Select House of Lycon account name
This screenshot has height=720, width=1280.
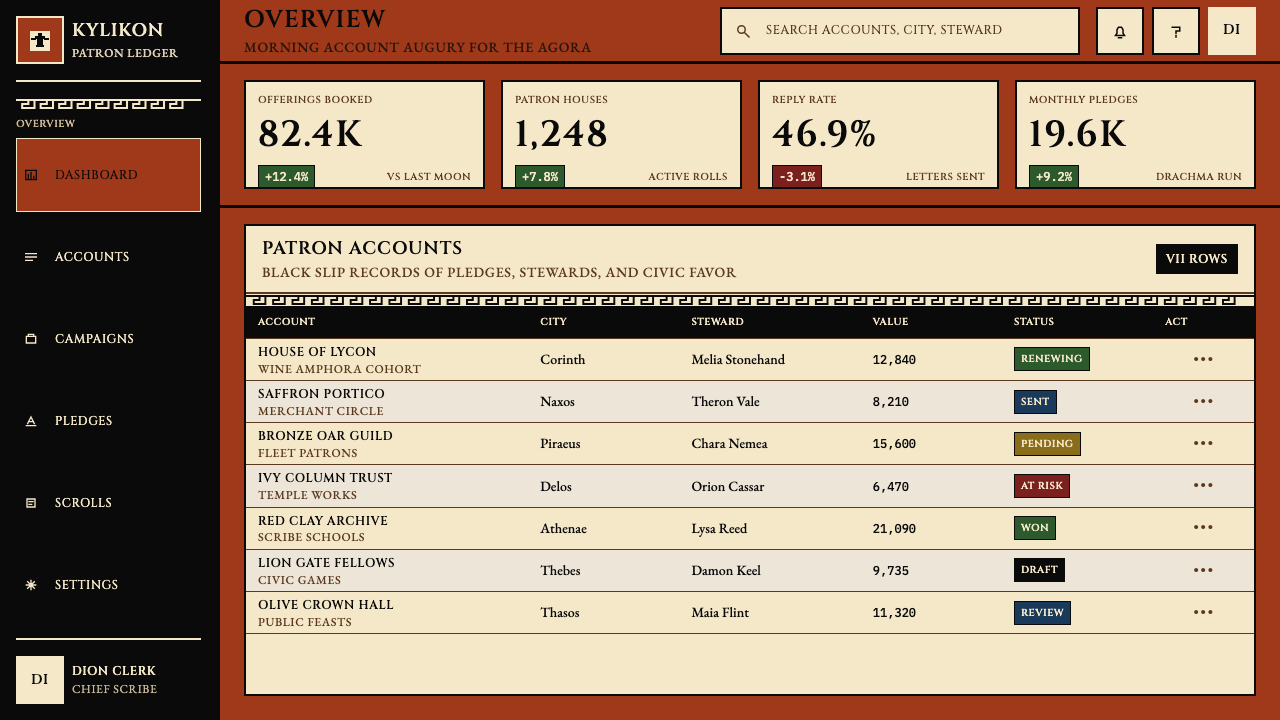click(x=317, y=352)
